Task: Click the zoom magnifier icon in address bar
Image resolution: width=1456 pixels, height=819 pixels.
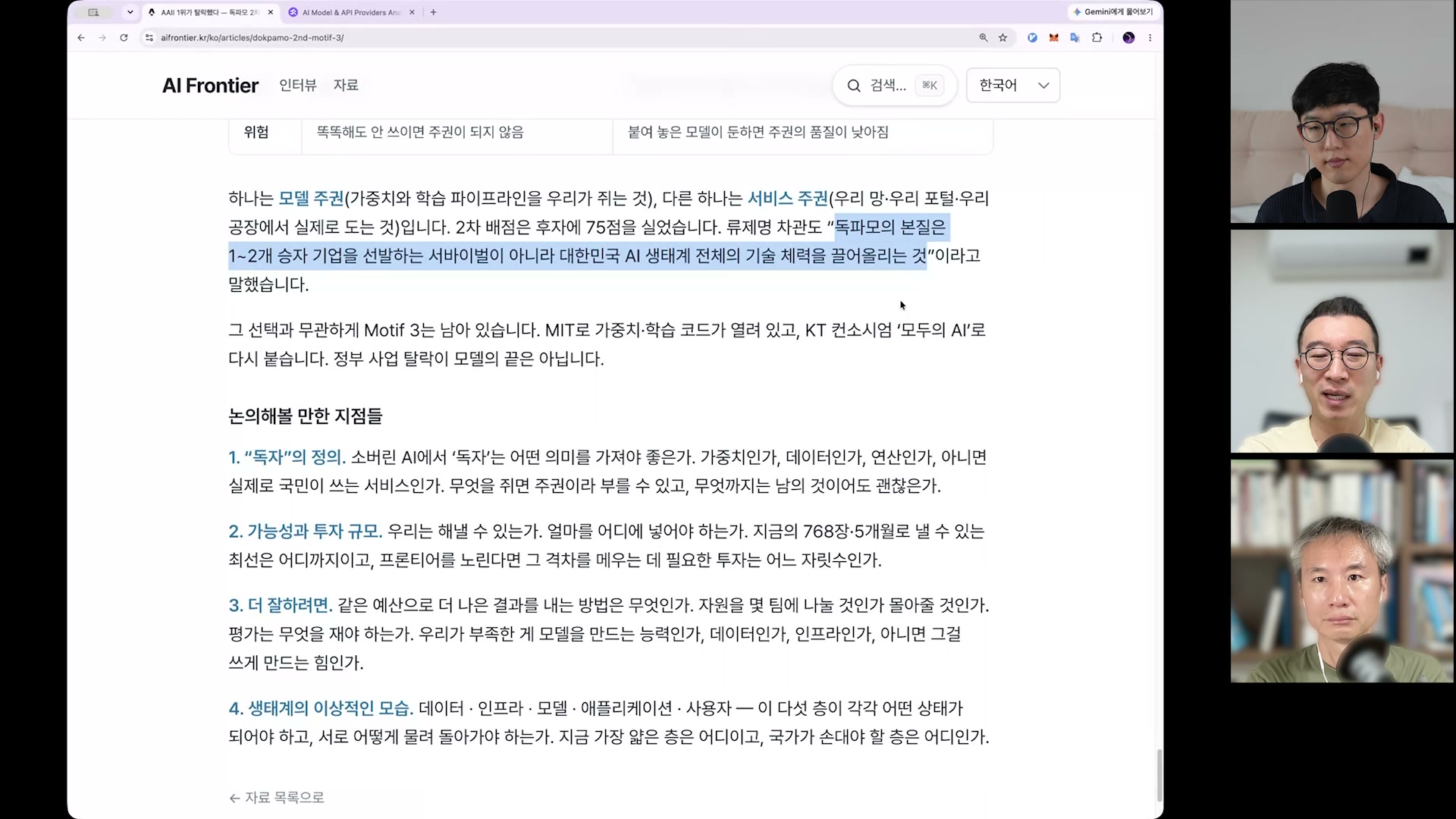Action: tap(984, 37)
